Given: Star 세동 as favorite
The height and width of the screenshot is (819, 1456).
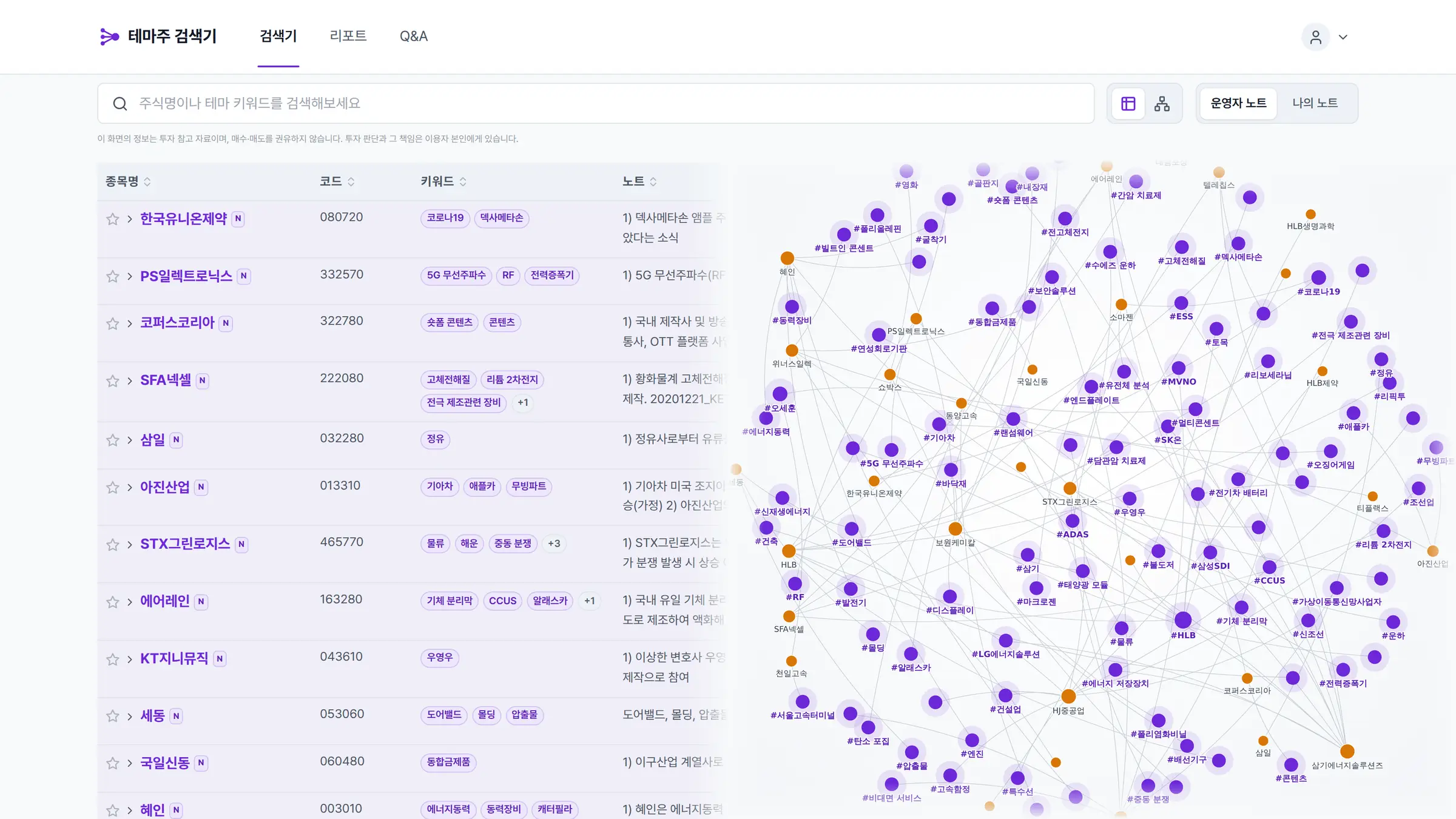Looking at the screenshot, I should click(x=112, y=716).
